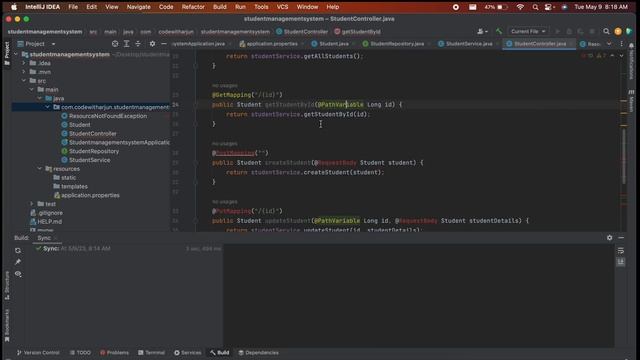The image size is (640, 360).
Task: Click the Build panel restart sync icon
Action: pyautogui.click(x=18, y=250)
